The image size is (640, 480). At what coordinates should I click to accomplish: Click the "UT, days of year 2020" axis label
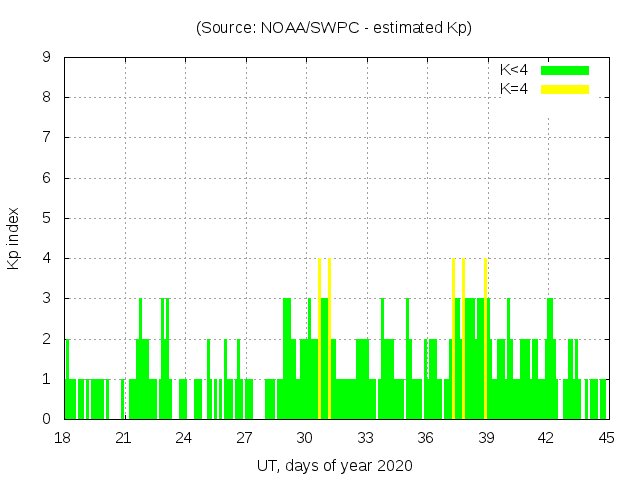[333, 465]
